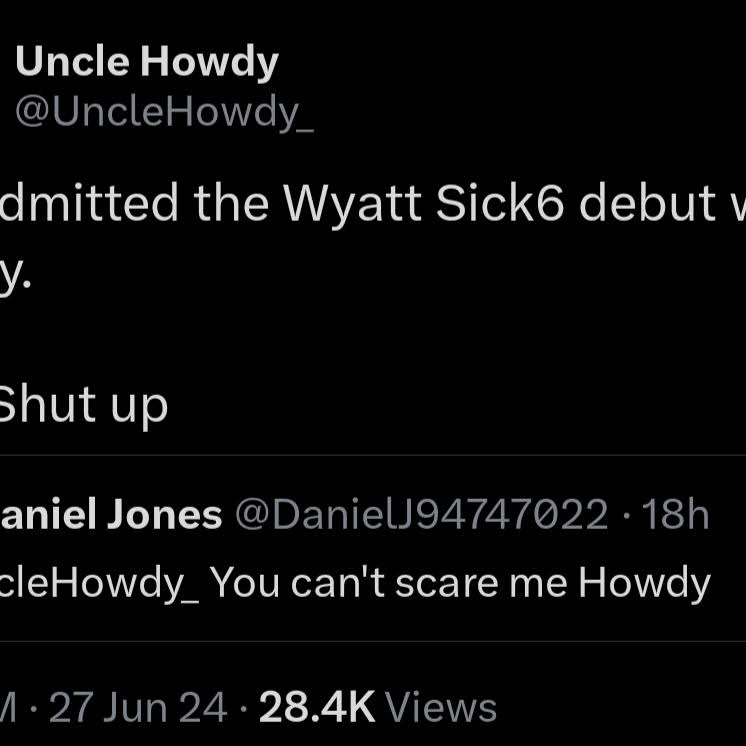Image resolution: width=746 pixels, height=746 pixels.
Task: Open Uncle Howdy's profile via display name
Action: (x=146, y=63)
